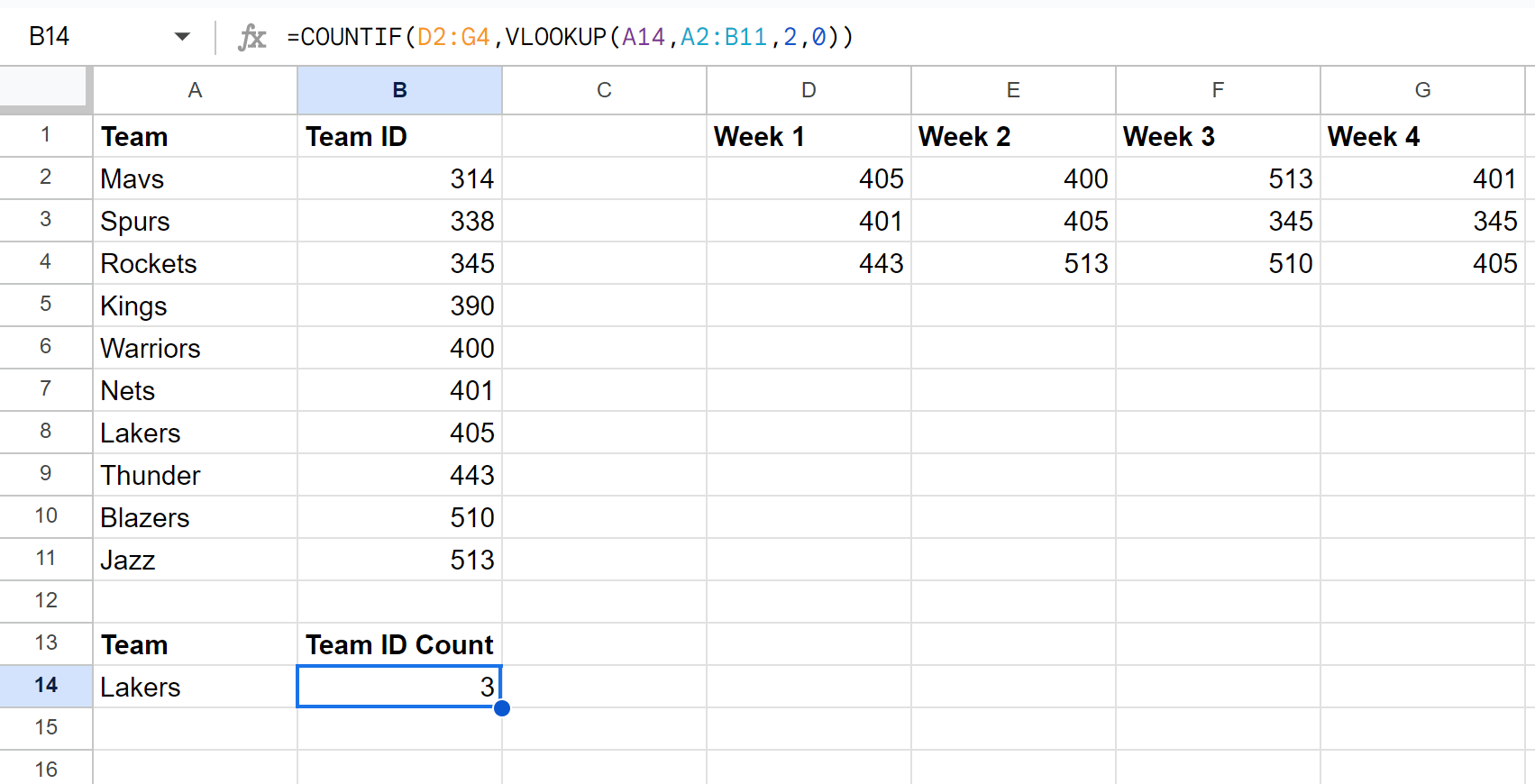
Task: Click the Team ID value 314
Action: tap(399, 178)
